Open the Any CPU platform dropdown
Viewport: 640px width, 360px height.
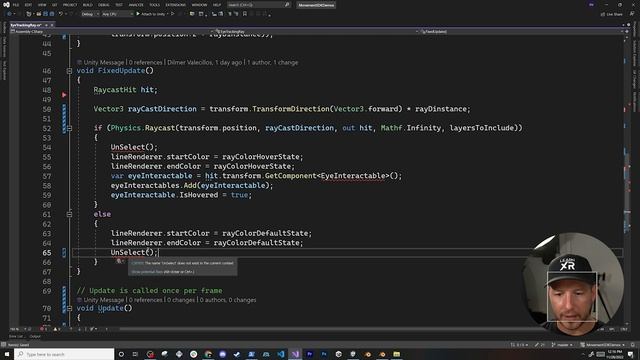pos(117,14)
